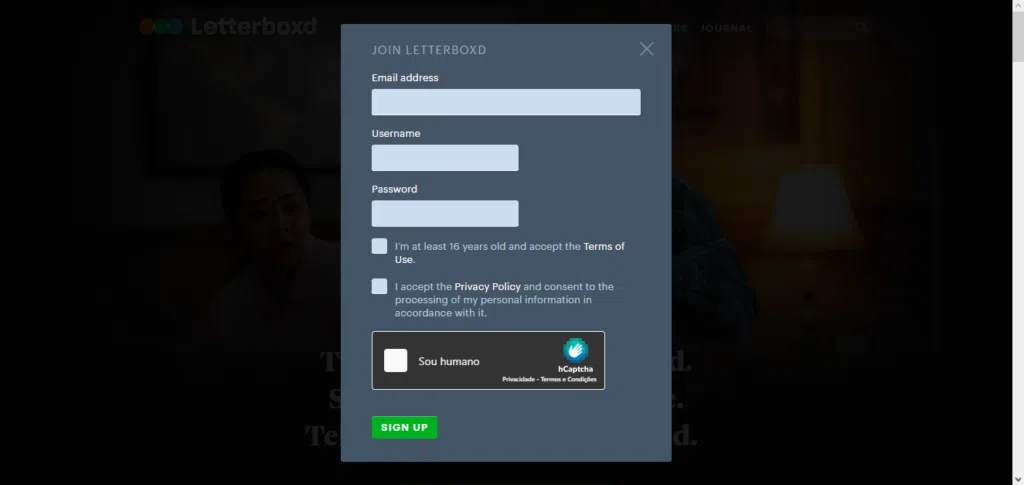Tick the hCaptcha 'Sou humano' checkbox
Viewport: 1024px width, 485px height.
(x=396, y=360)
